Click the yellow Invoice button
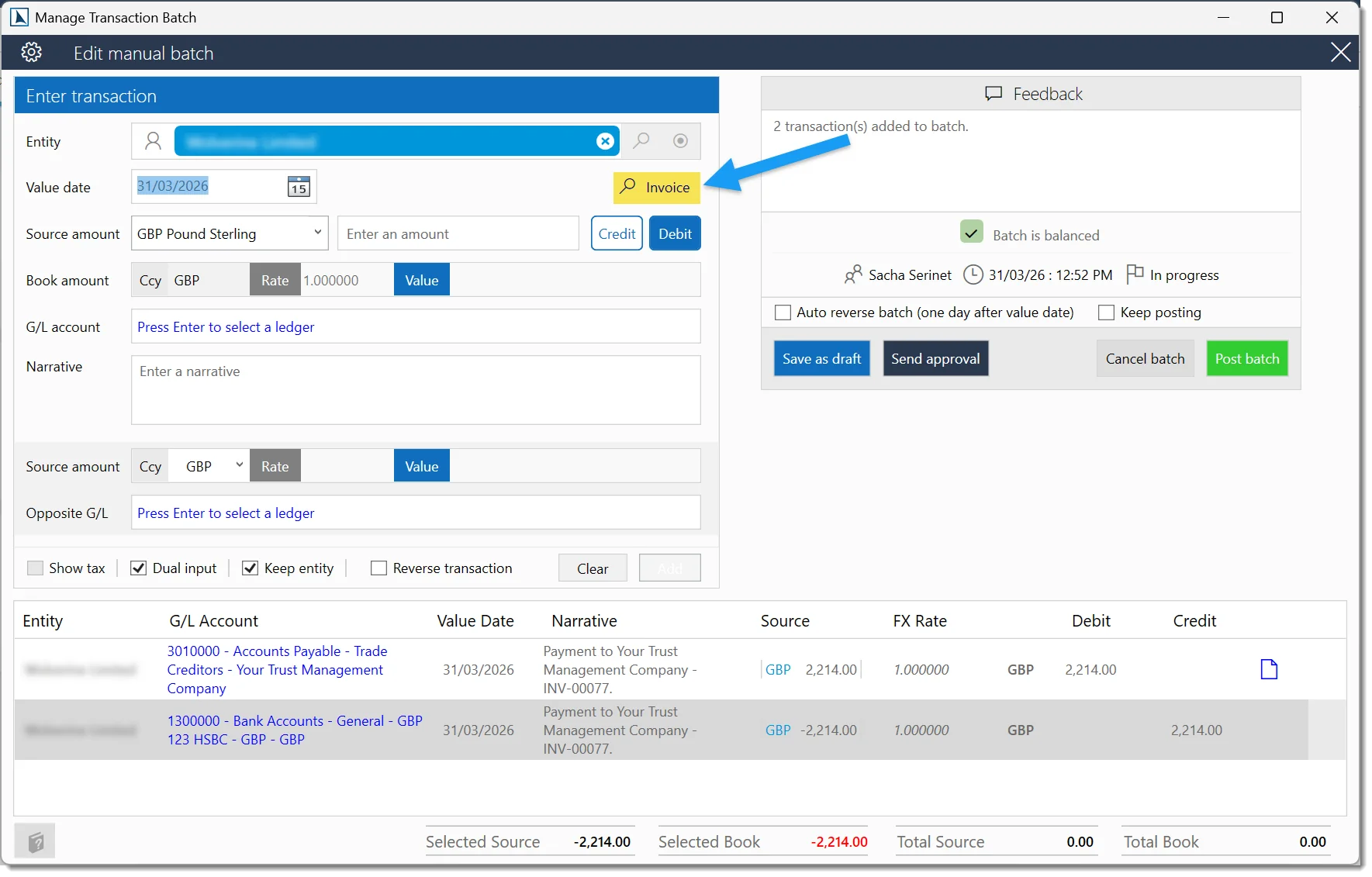Viewport: 1372px width, 877px height. tap(657, 188)
